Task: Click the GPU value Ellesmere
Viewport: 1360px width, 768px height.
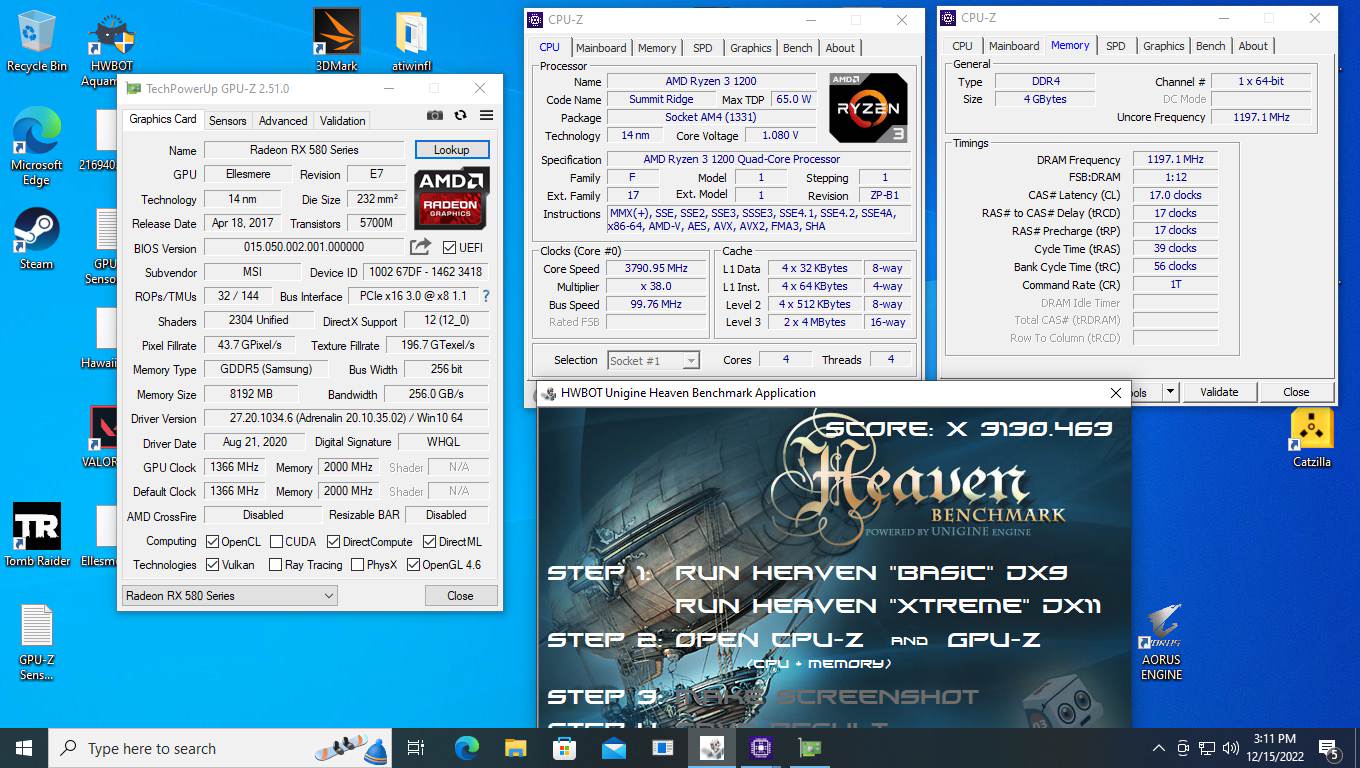Action: point(246,173)
